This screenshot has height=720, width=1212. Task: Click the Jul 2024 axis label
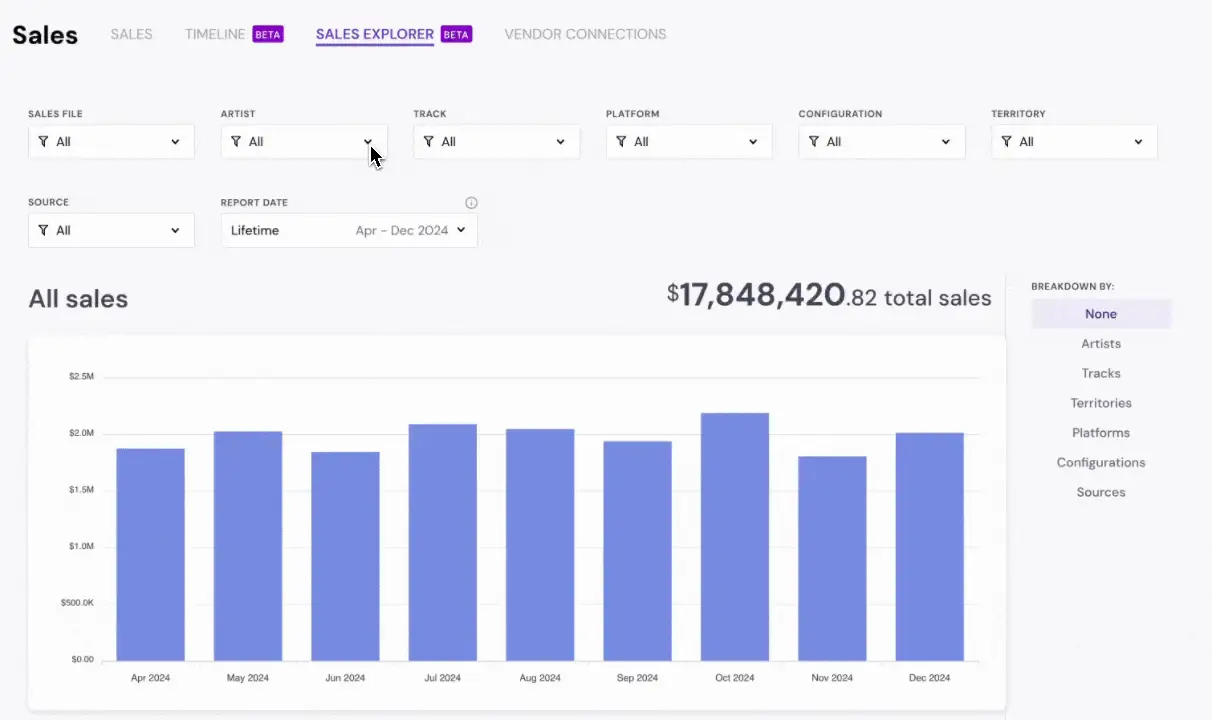point(443,678)
